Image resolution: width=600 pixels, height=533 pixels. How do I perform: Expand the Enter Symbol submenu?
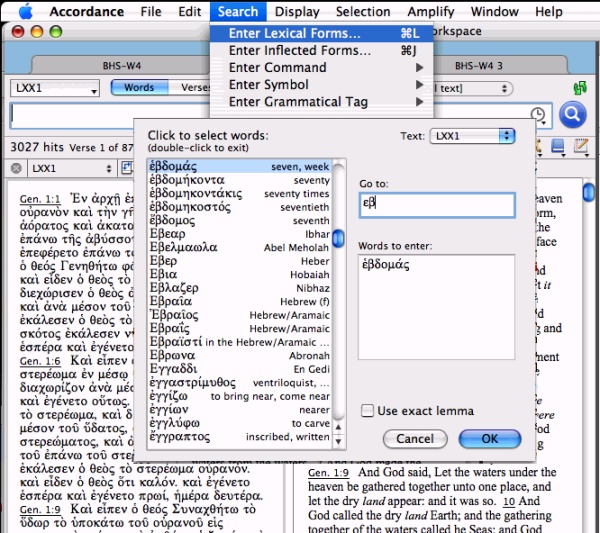tap(321, 85)
